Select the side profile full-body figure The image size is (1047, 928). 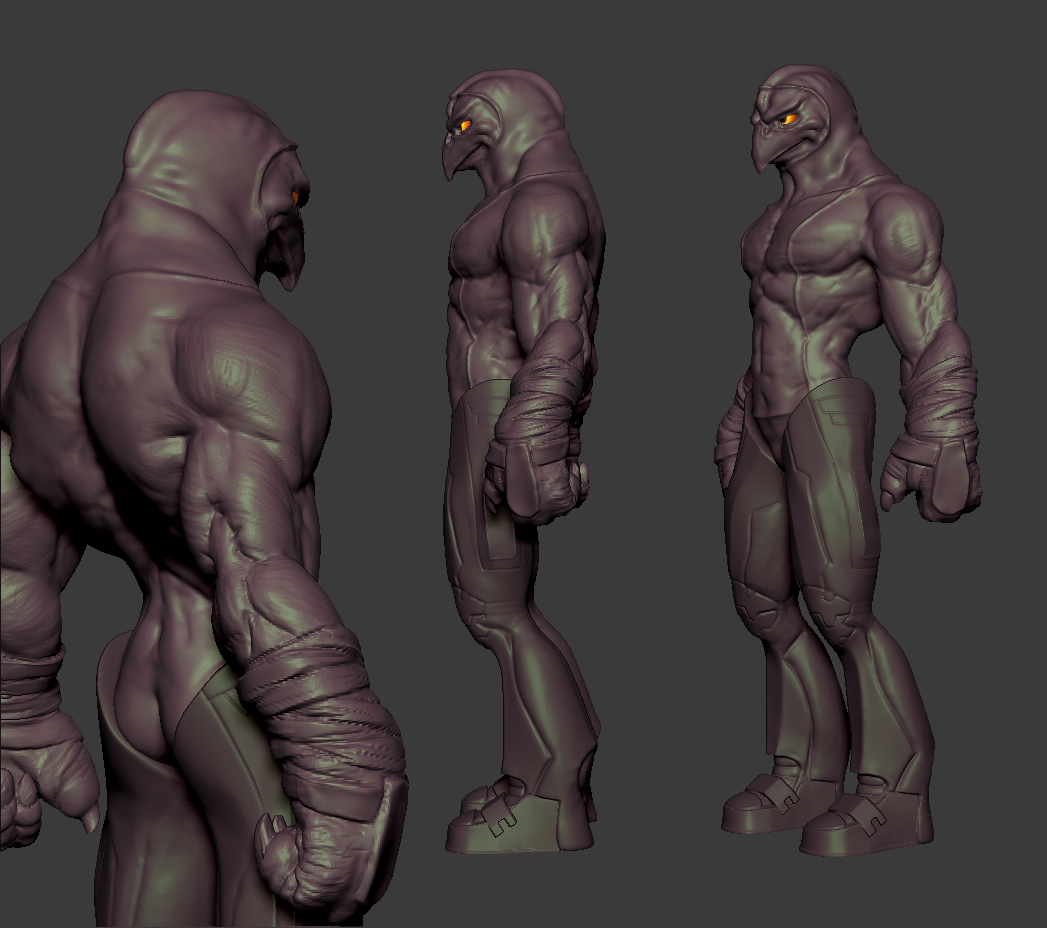point(524,461)
